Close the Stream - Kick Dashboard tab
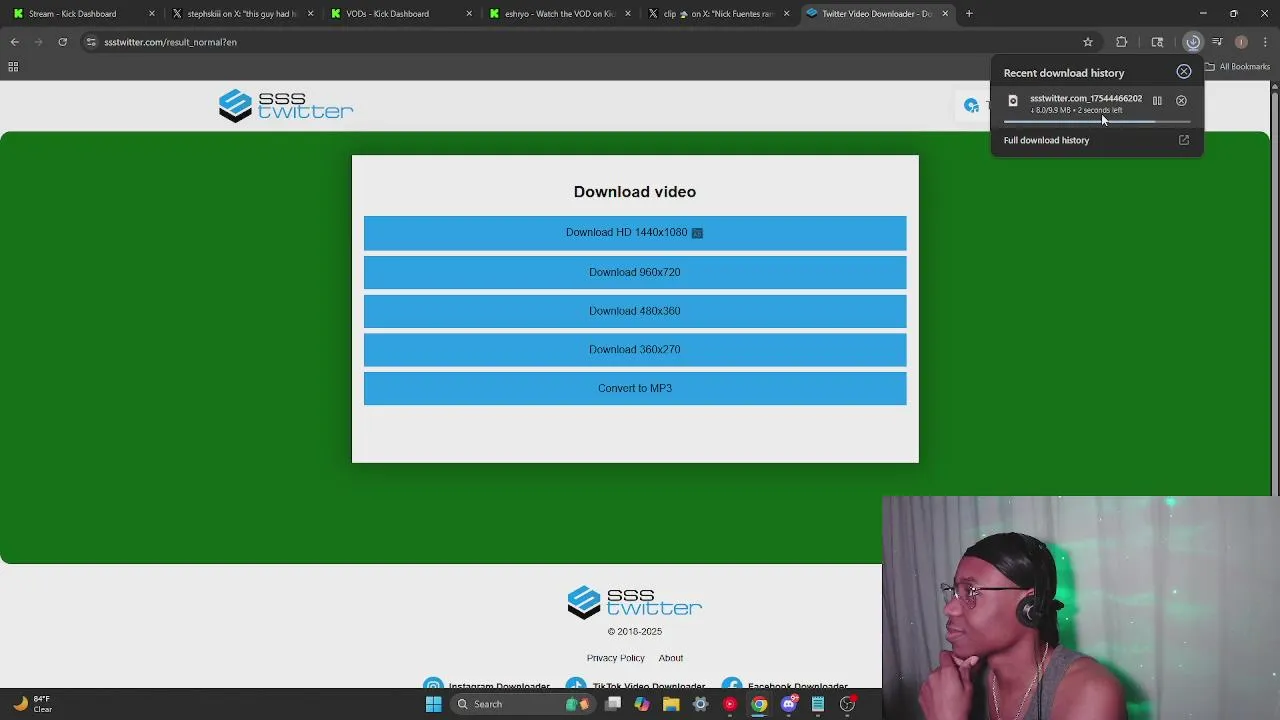The width and height of the screenshot is (1280, 720). pos(152,14)
